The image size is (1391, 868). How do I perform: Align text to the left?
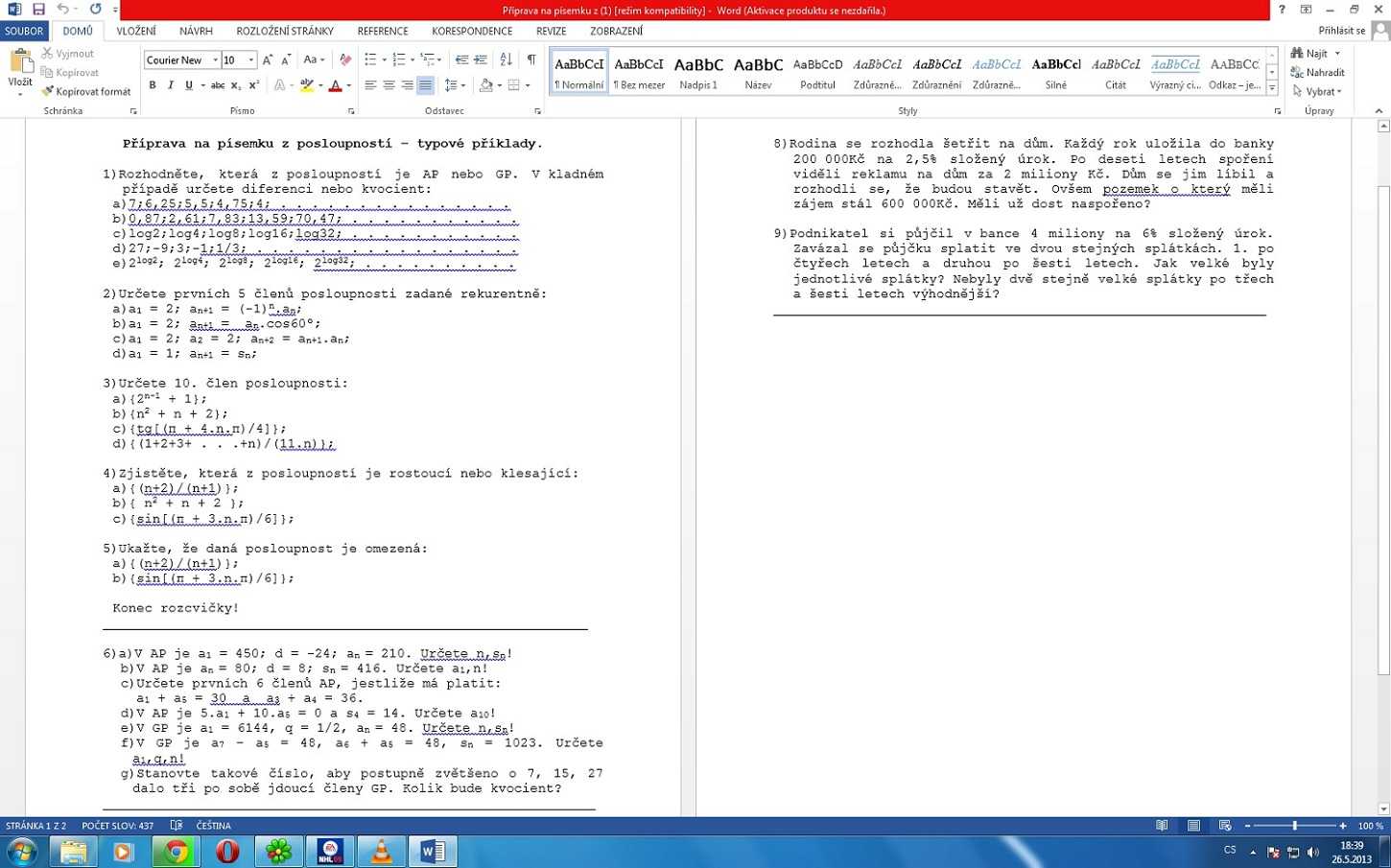(x=370, y=85)
